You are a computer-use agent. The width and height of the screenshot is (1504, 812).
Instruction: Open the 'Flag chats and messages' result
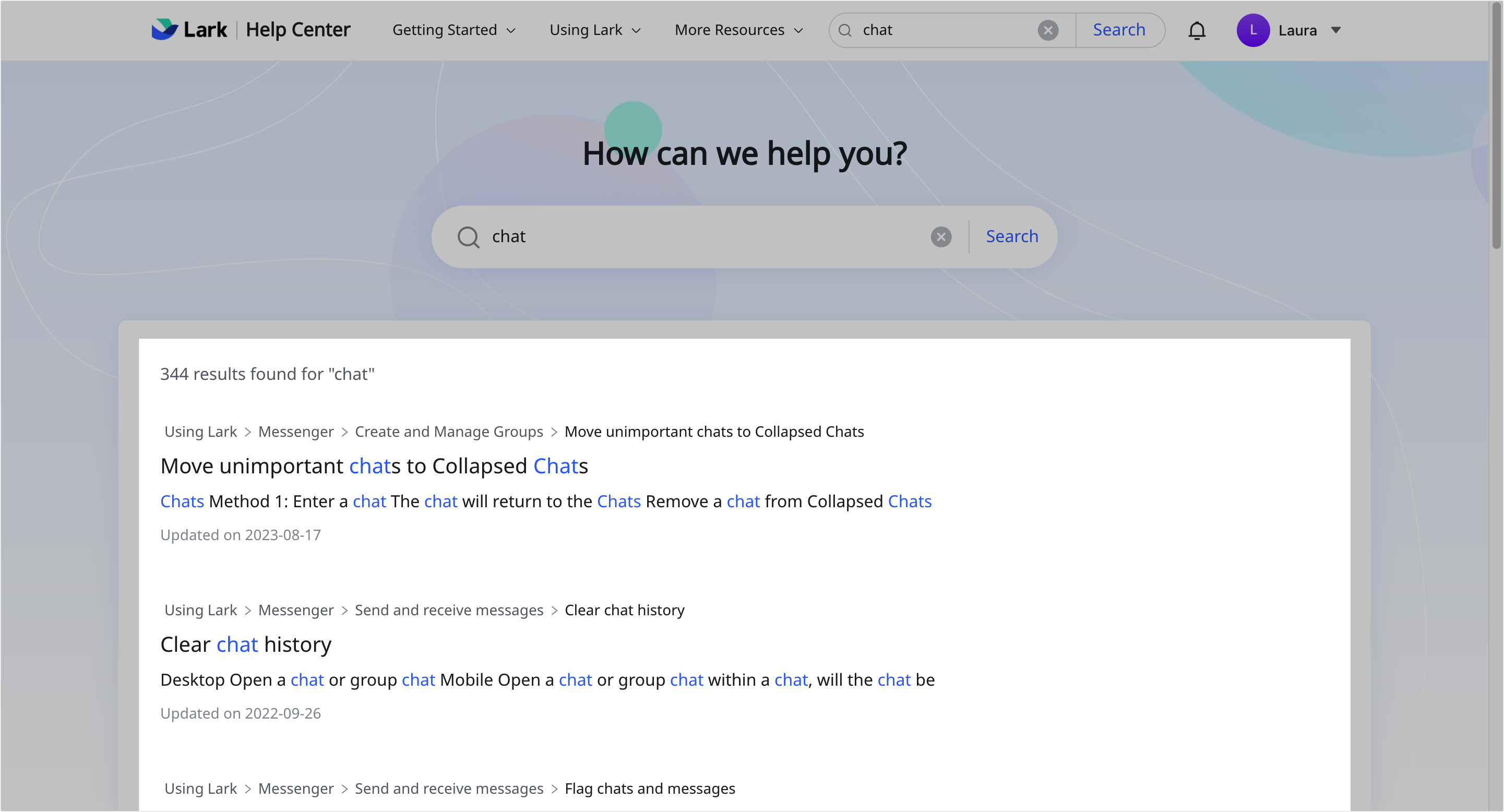[650, 788]
